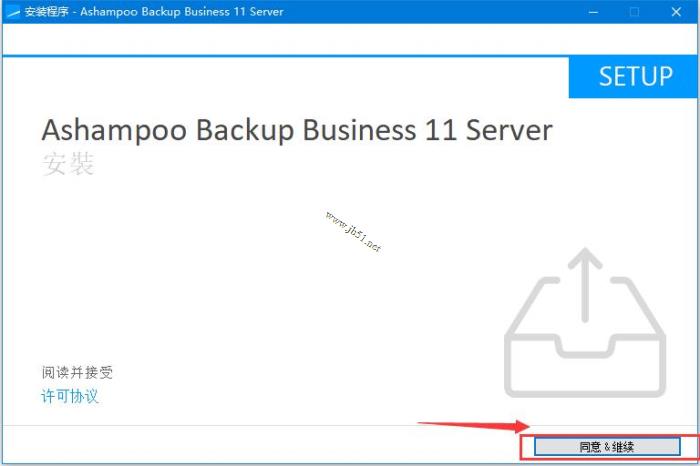The image size is (700, 466).
Task: Click the 同意 & 继续 button
Action: tap(607, 446)
